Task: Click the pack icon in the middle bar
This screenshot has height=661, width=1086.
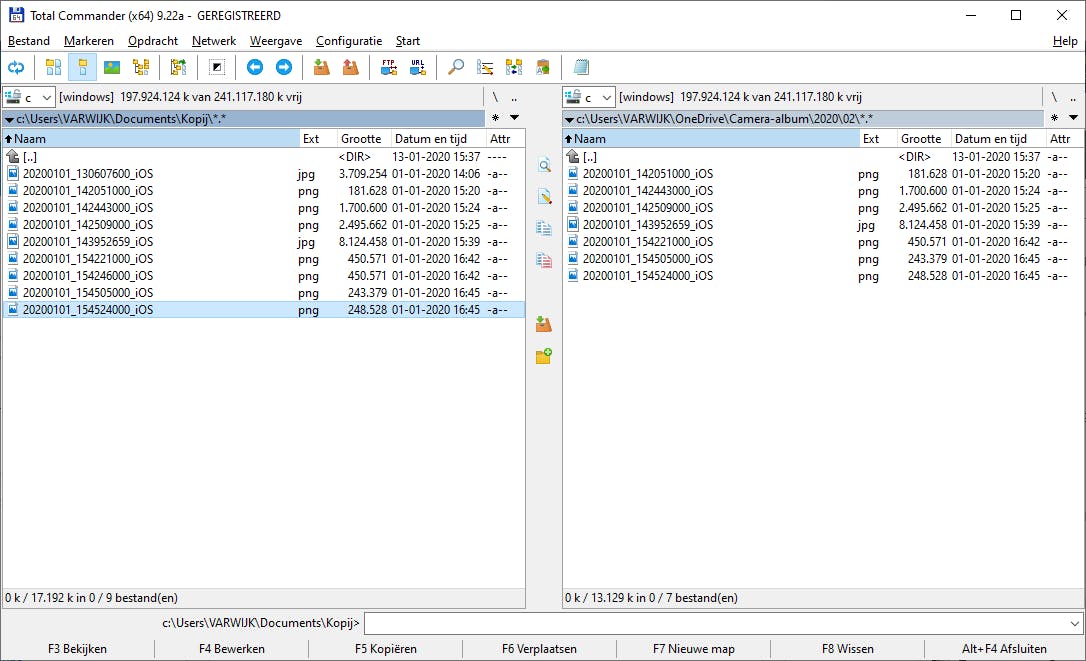Action: pos(544,324)
